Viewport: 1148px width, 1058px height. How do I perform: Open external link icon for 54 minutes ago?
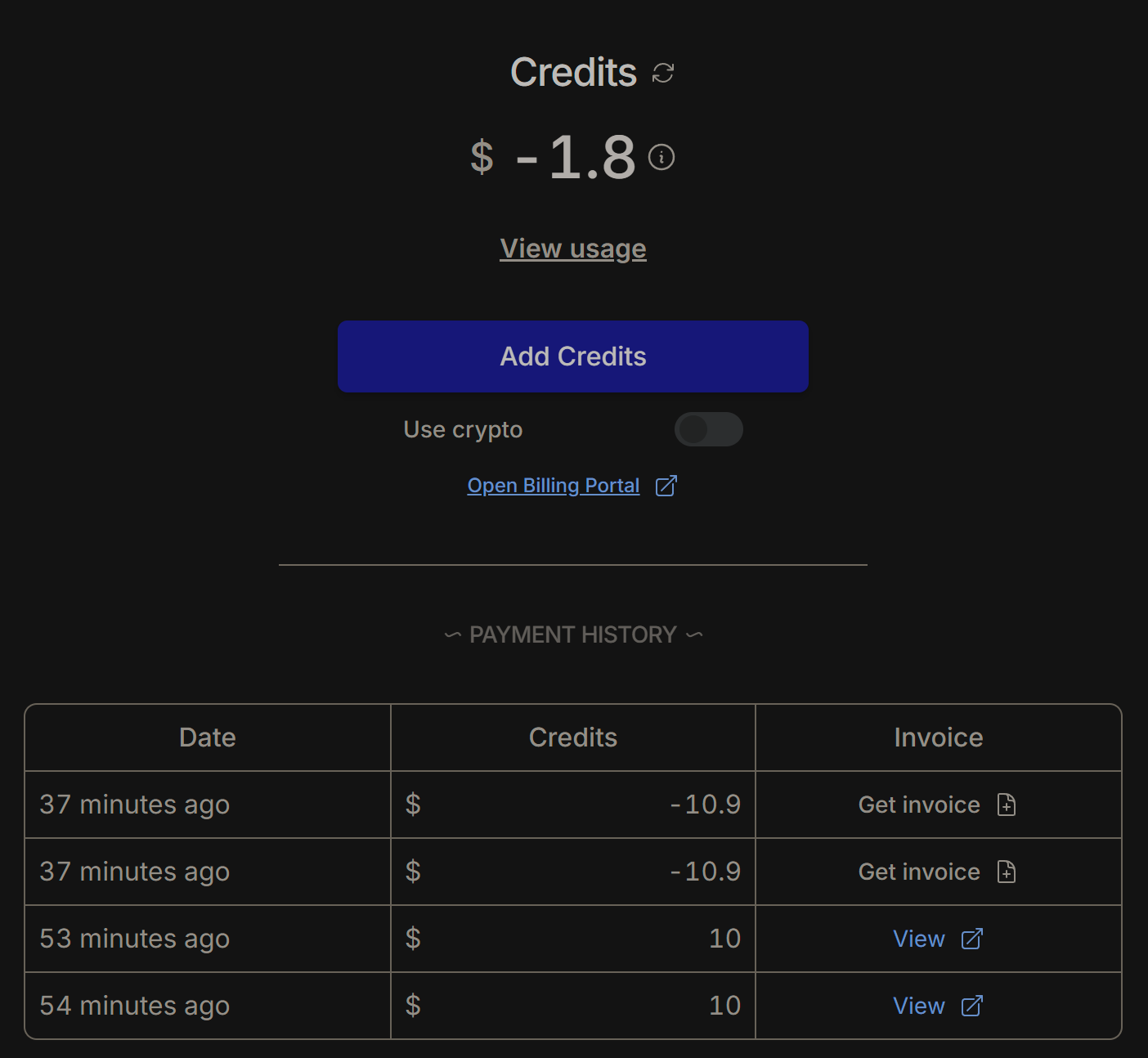click(x=971, y=1006)
